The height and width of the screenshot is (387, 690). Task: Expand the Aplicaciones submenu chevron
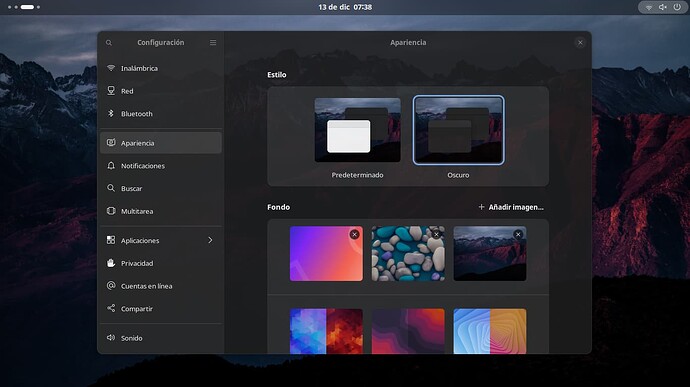coord(210,240)
